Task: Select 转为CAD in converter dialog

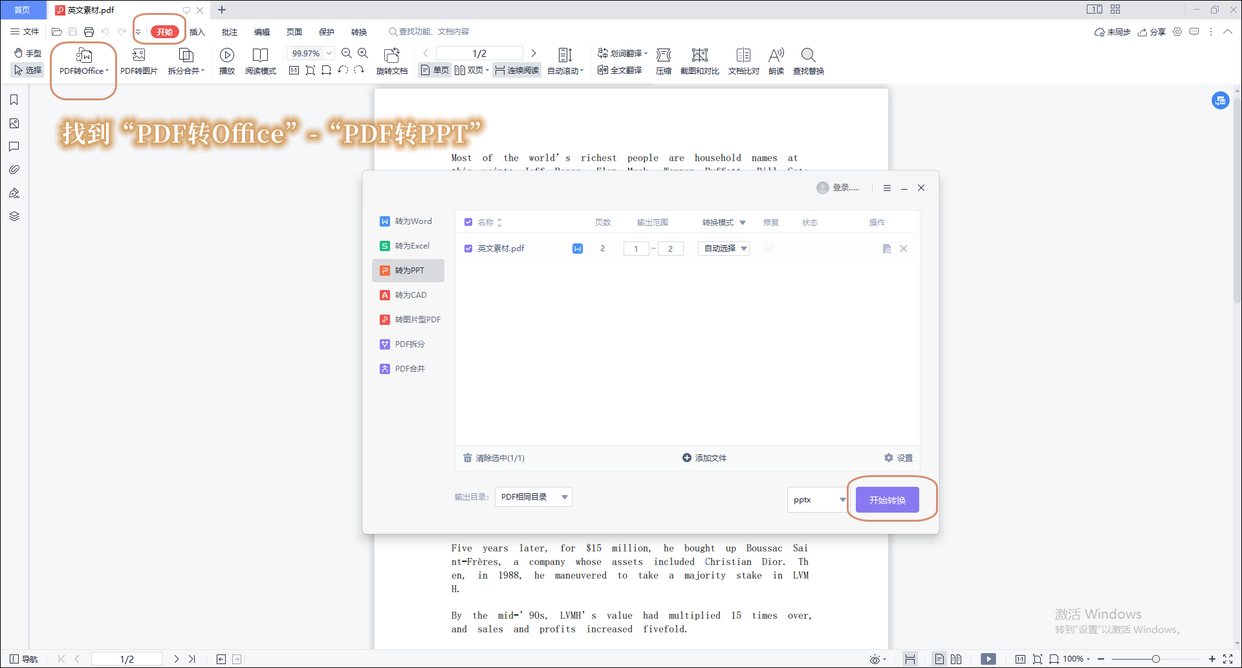Action: [x=407, y=295]
